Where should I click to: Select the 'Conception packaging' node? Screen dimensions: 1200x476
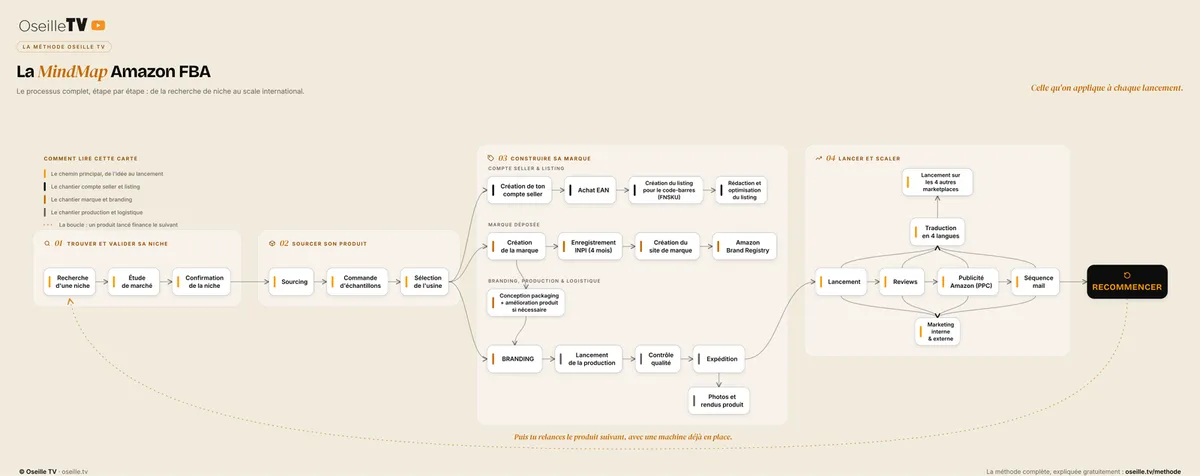pyautogui.click(x=526, y=303)
